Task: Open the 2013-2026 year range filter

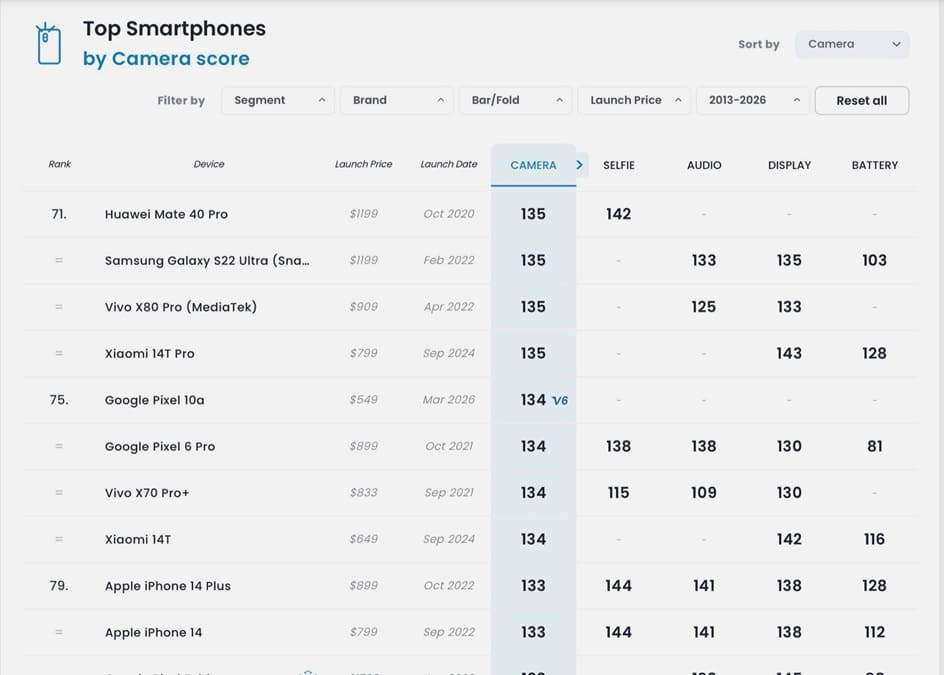Action: click(x=752, y=100)
